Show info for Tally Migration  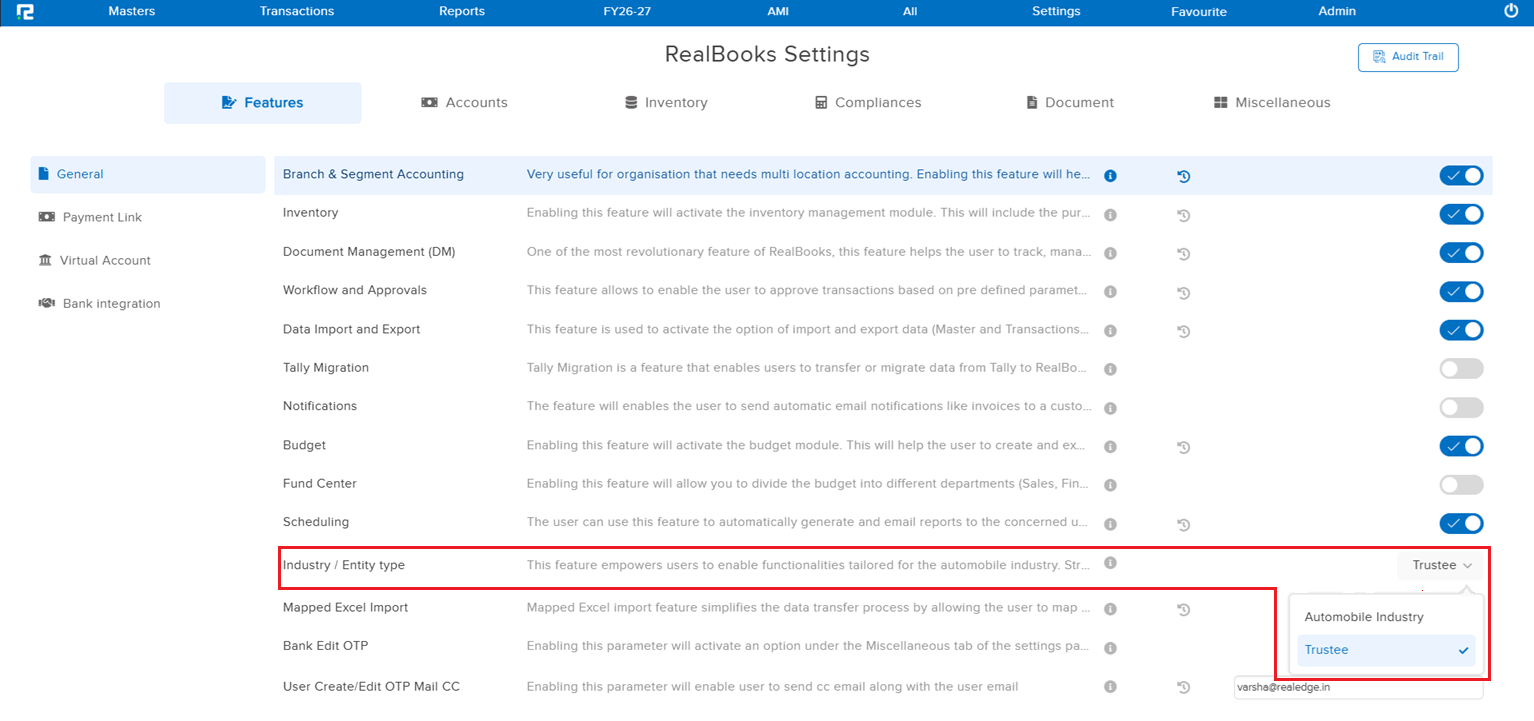[1110, 369]
